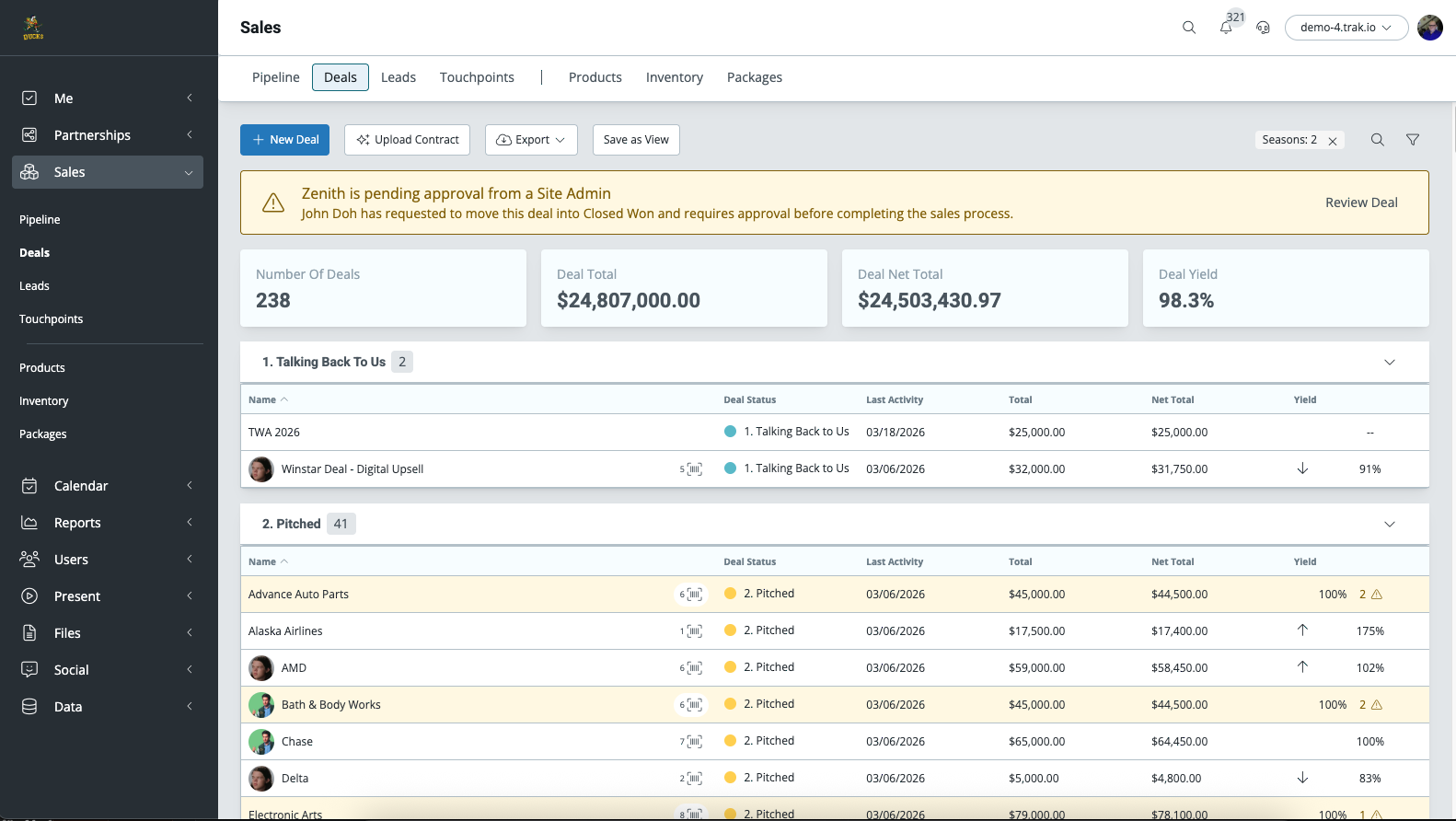
Task: Open notifications bell with 321 badge
Action: click(1226, 28)
